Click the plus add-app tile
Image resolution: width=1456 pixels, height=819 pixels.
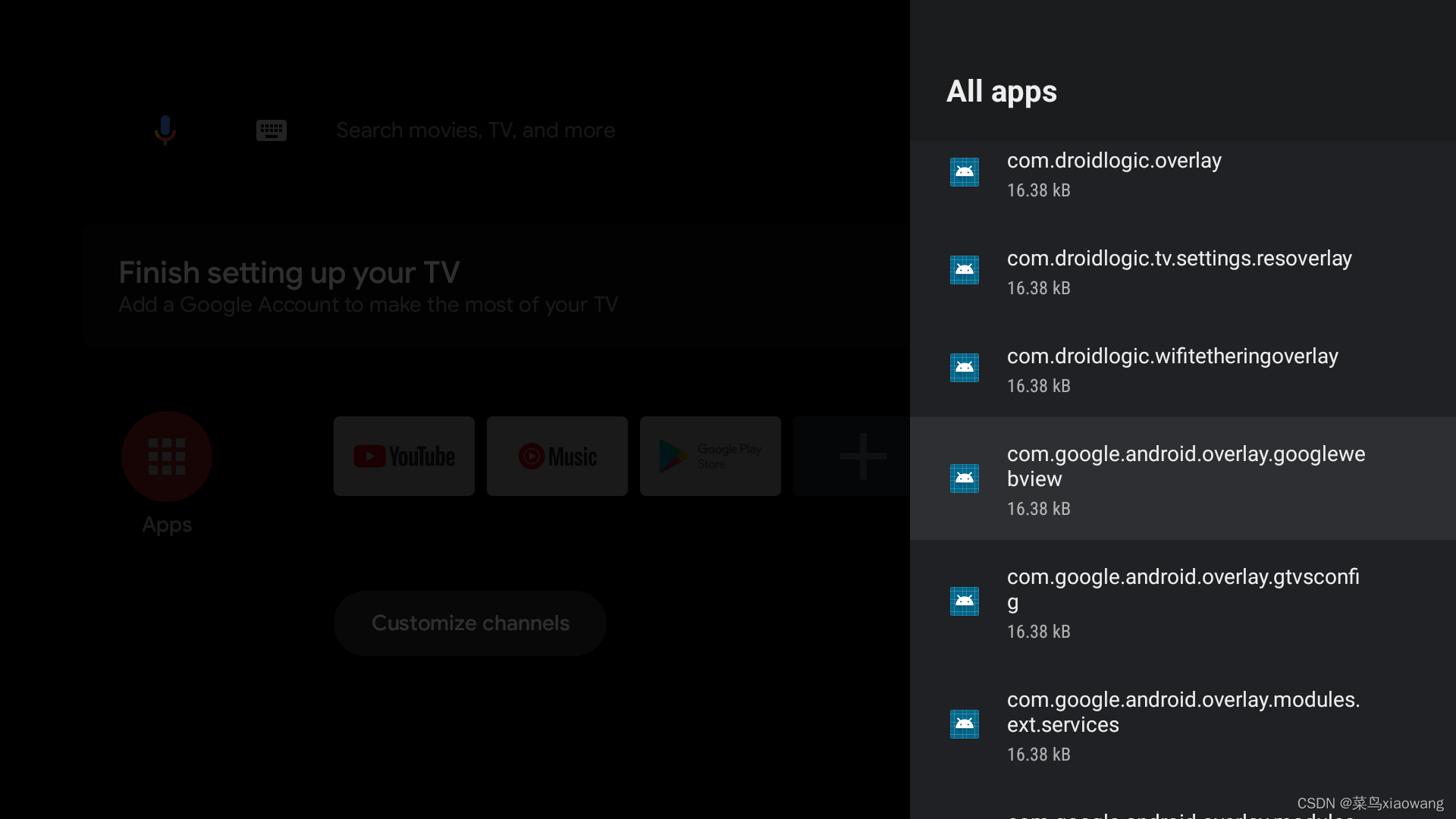pos(853,457)
